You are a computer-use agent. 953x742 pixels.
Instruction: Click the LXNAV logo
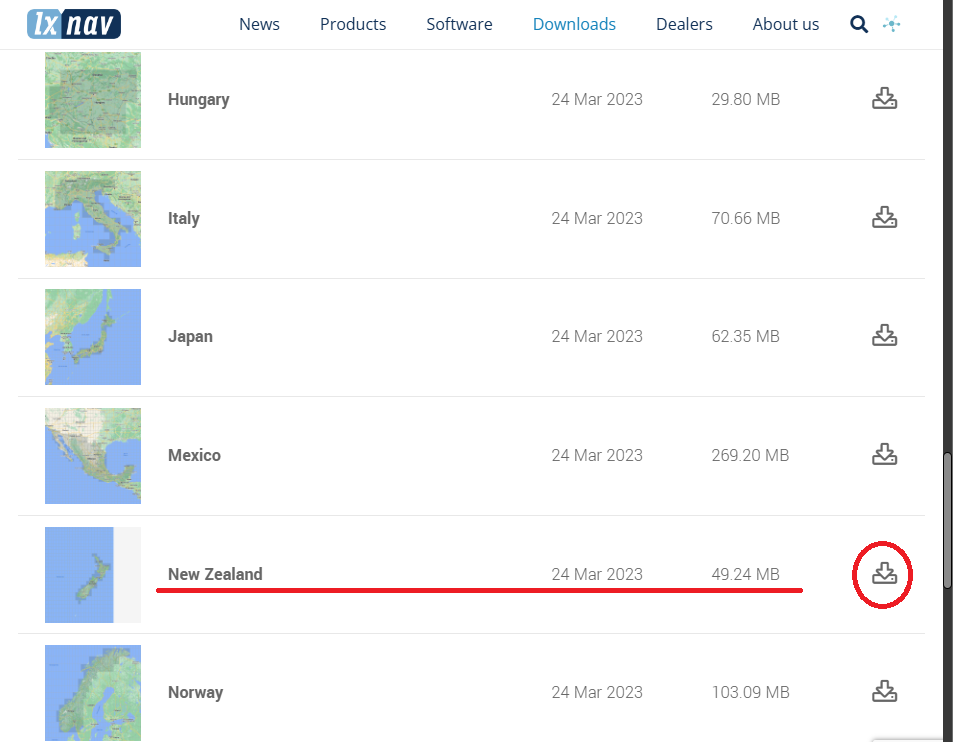74,24
